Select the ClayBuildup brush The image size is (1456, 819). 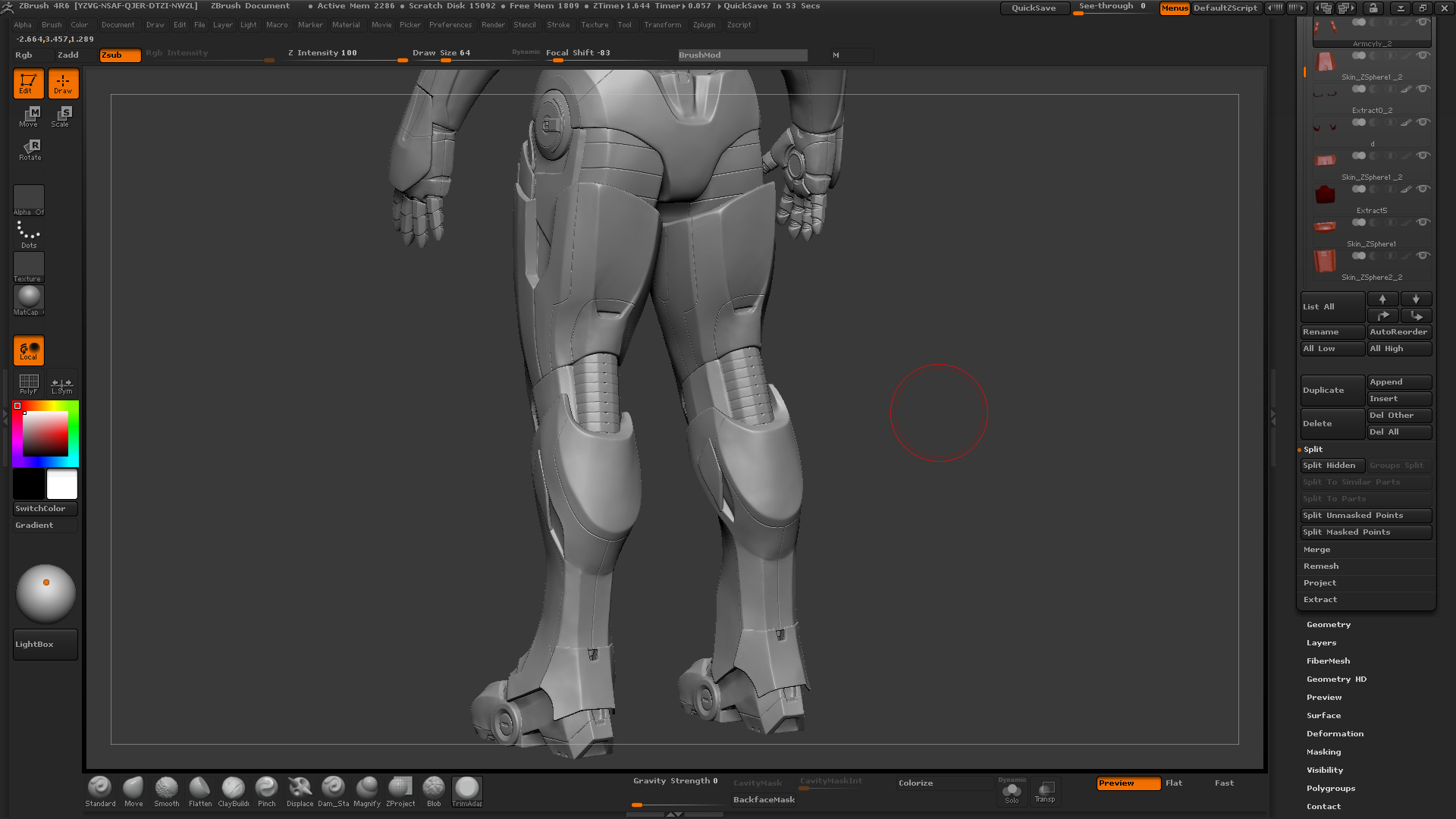234,792
